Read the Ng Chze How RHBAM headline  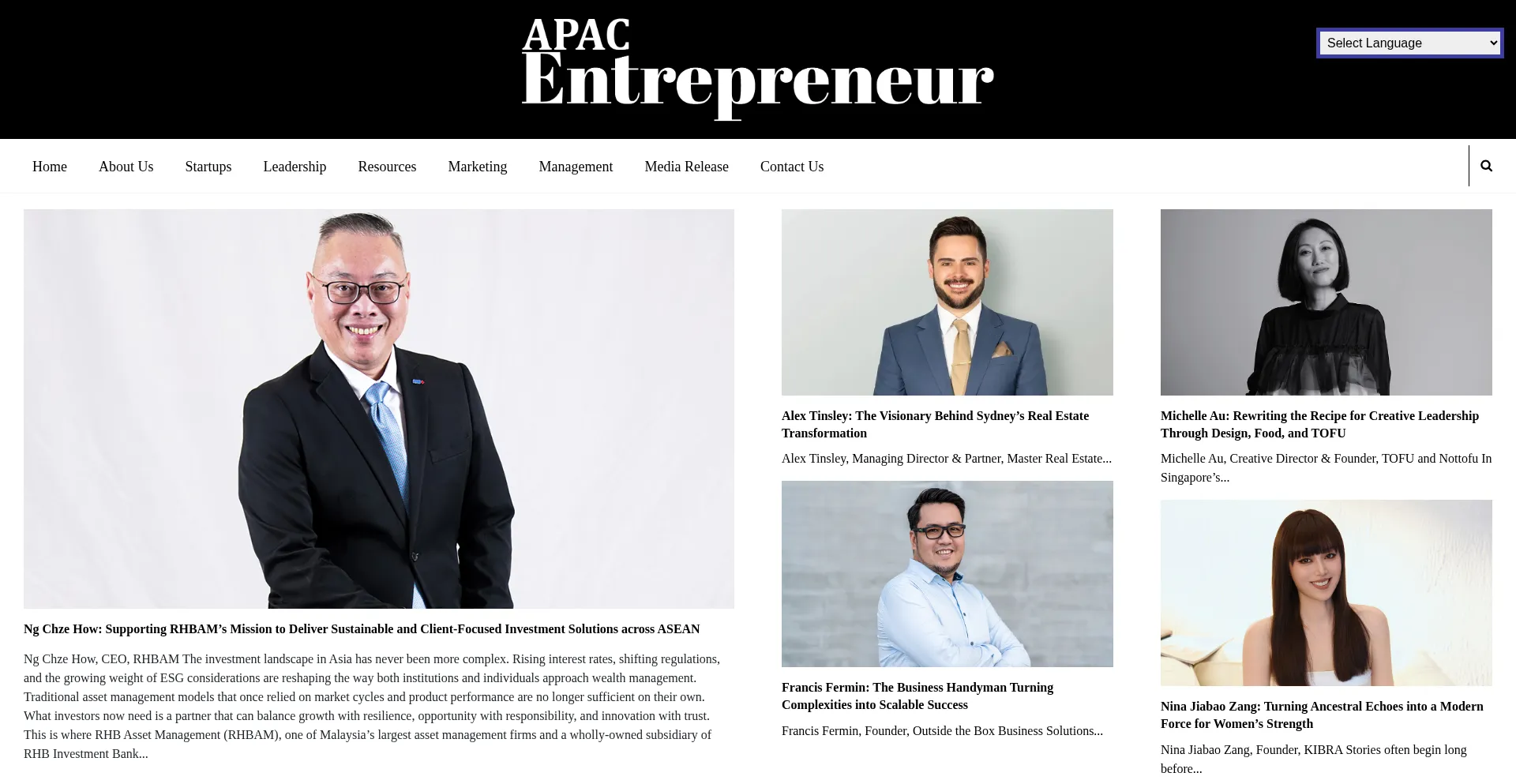click(362, 629)
